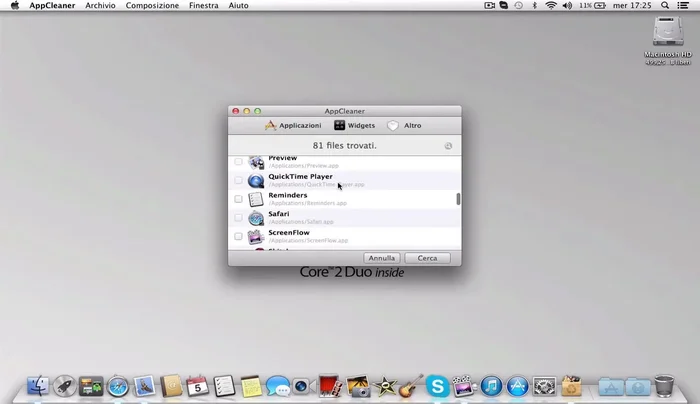Switch to the Applicazioni tab
The image size is (700, 404).
[x=293, y=125]
